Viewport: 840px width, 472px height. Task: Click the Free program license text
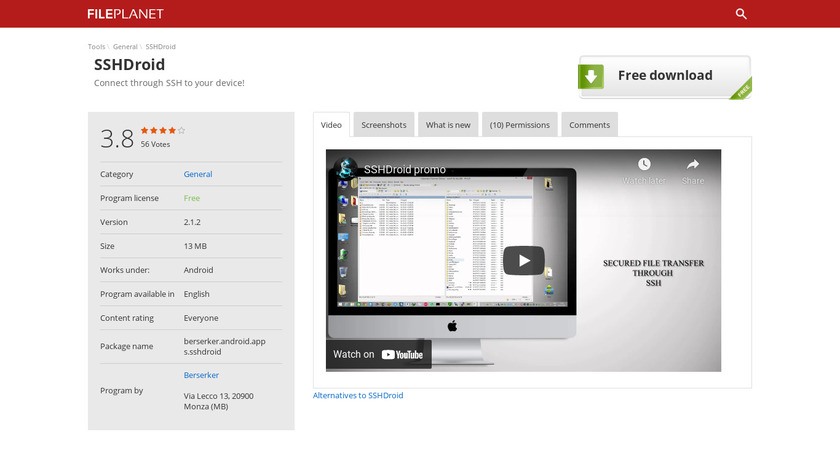(x=191, y=198)
